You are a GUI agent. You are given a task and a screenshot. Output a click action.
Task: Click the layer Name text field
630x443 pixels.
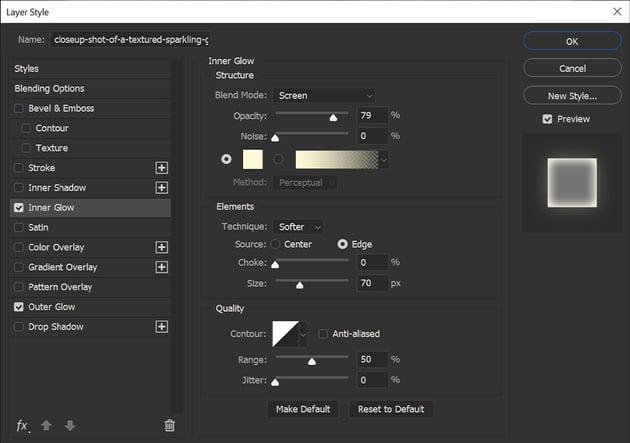[130, 40]
